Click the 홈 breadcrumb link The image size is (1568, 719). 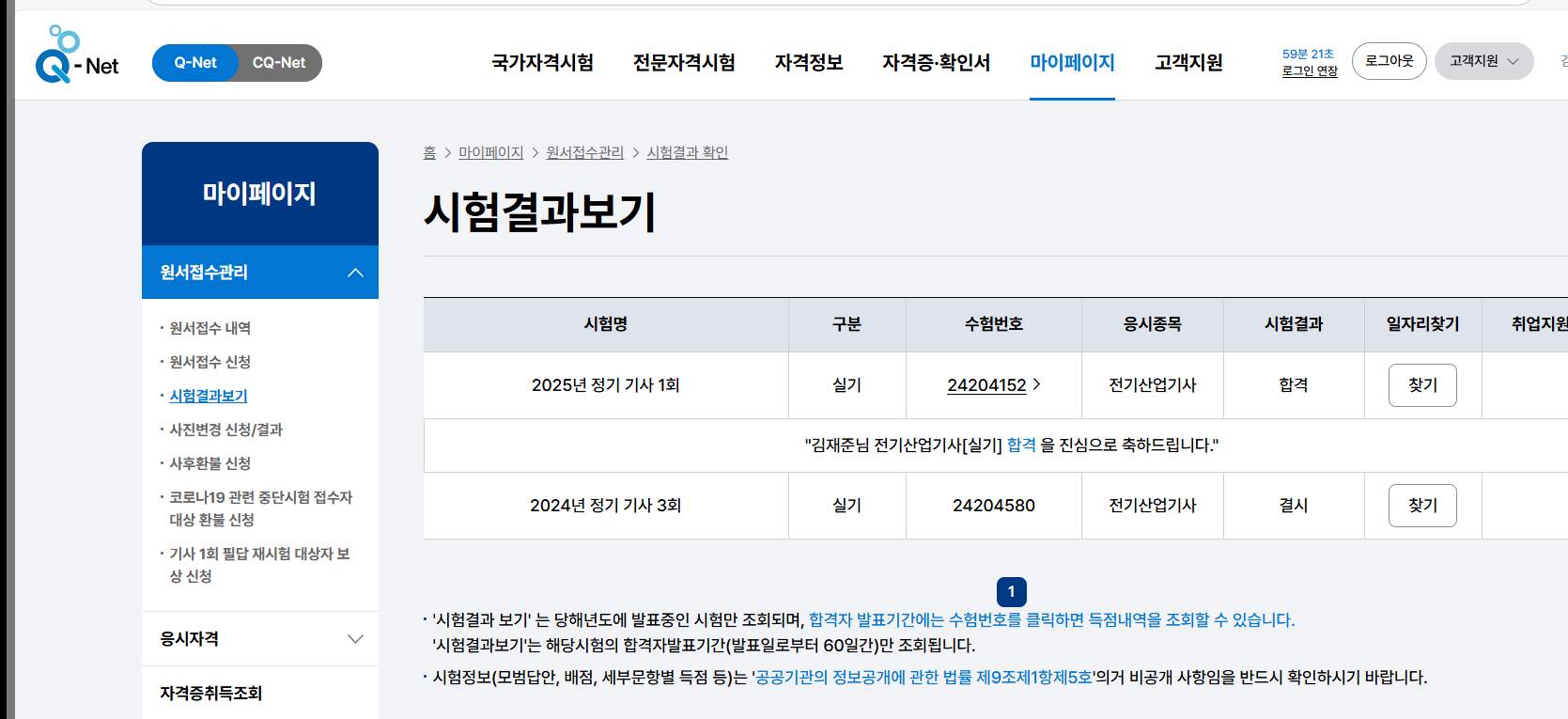click(x=429, y=152)
